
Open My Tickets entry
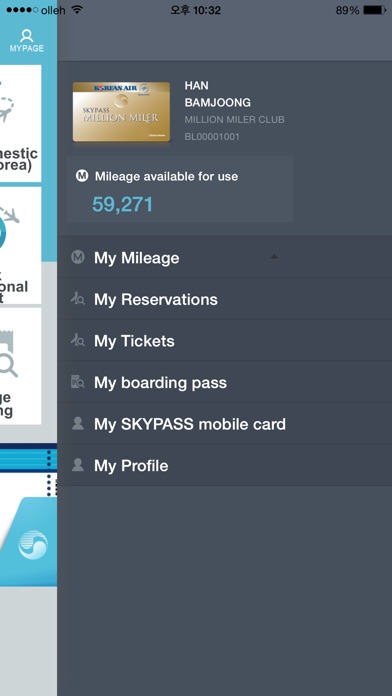point(225,340)
